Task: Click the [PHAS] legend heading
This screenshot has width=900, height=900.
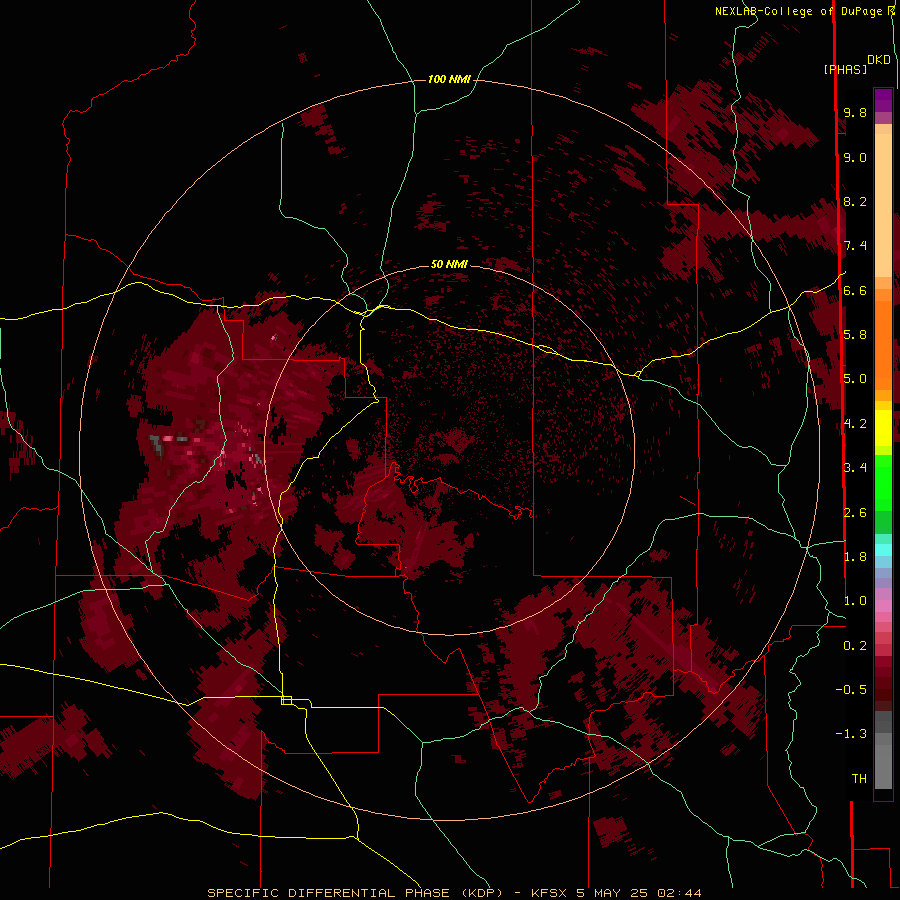Action: point(845,69)
